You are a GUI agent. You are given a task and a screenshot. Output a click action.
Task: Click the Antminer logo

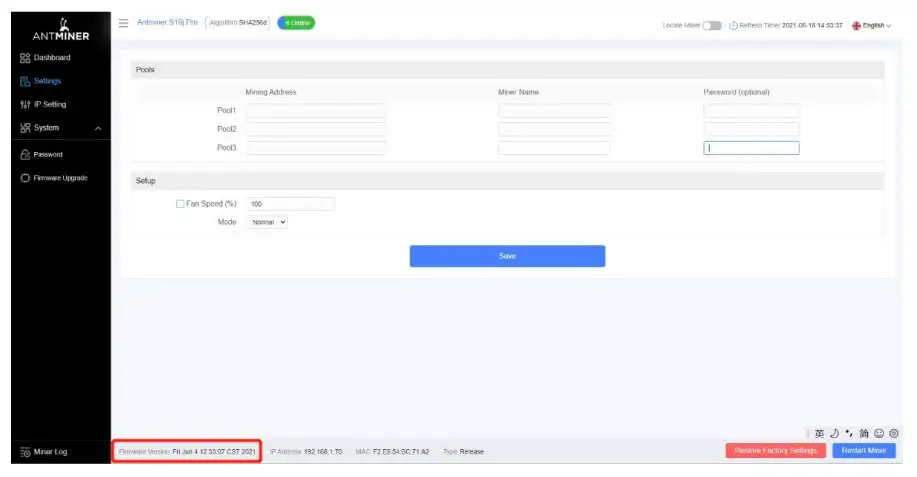click(61, 30)
